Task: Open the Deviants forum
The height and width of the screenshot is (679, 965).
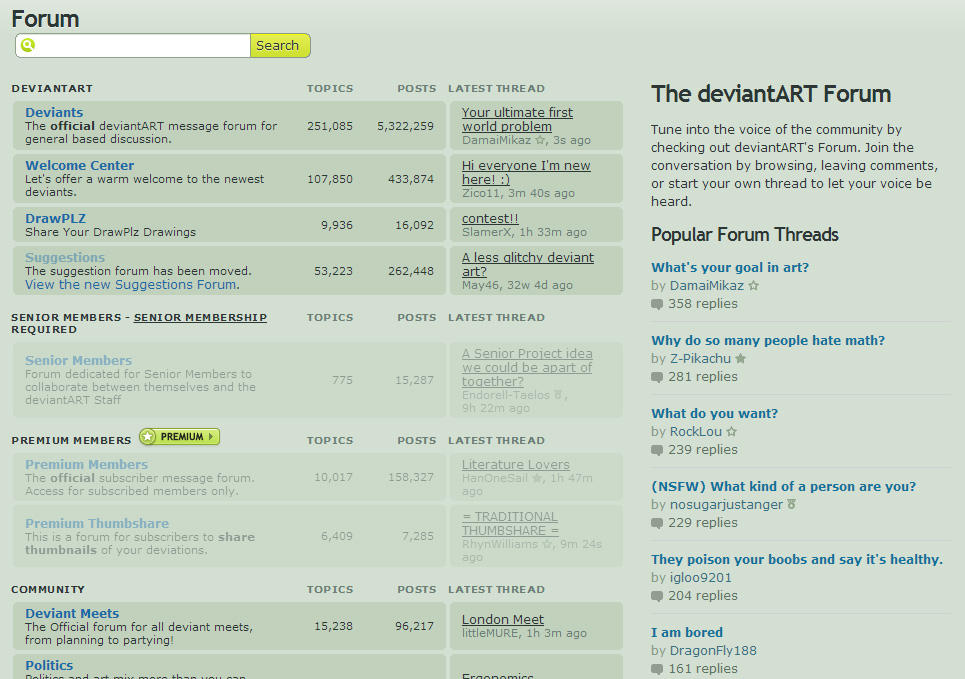Action: pos(54,112)
